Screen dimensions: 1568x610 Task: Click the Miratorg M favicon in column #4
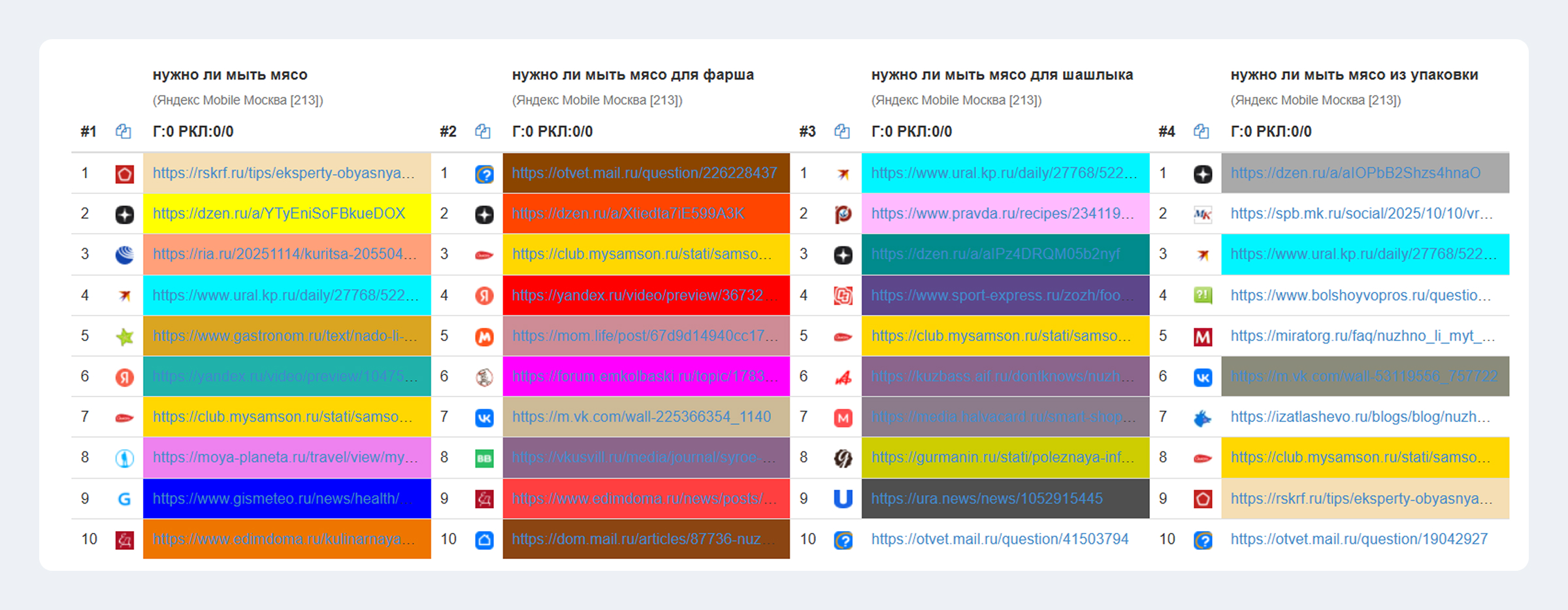tap(1203, 337)
